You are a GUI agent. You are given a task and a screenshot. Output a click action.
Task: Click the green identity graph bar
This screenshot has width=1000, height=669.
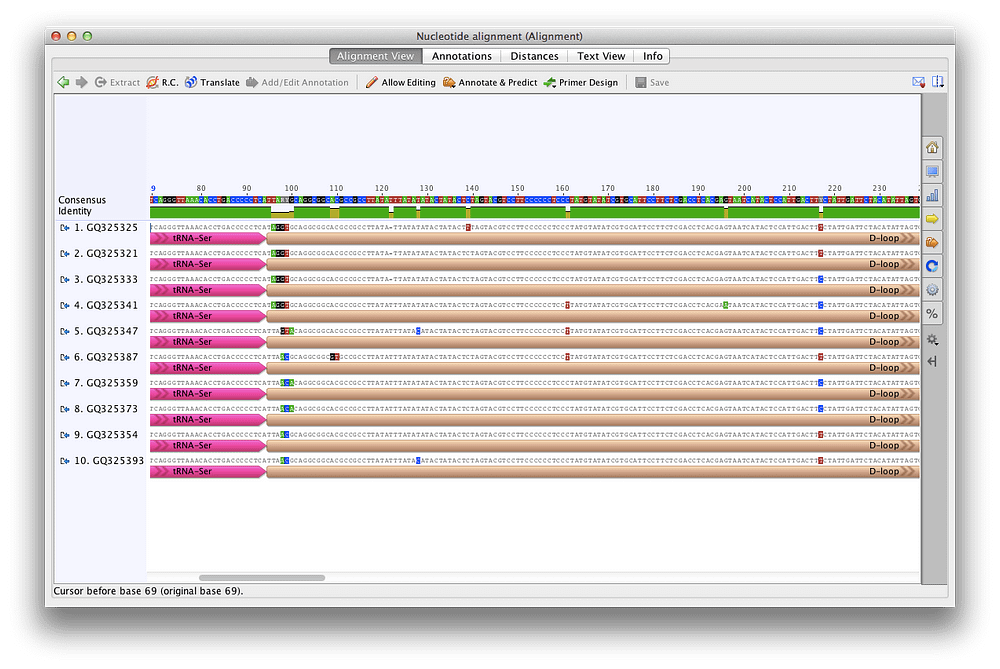[534, 212]
